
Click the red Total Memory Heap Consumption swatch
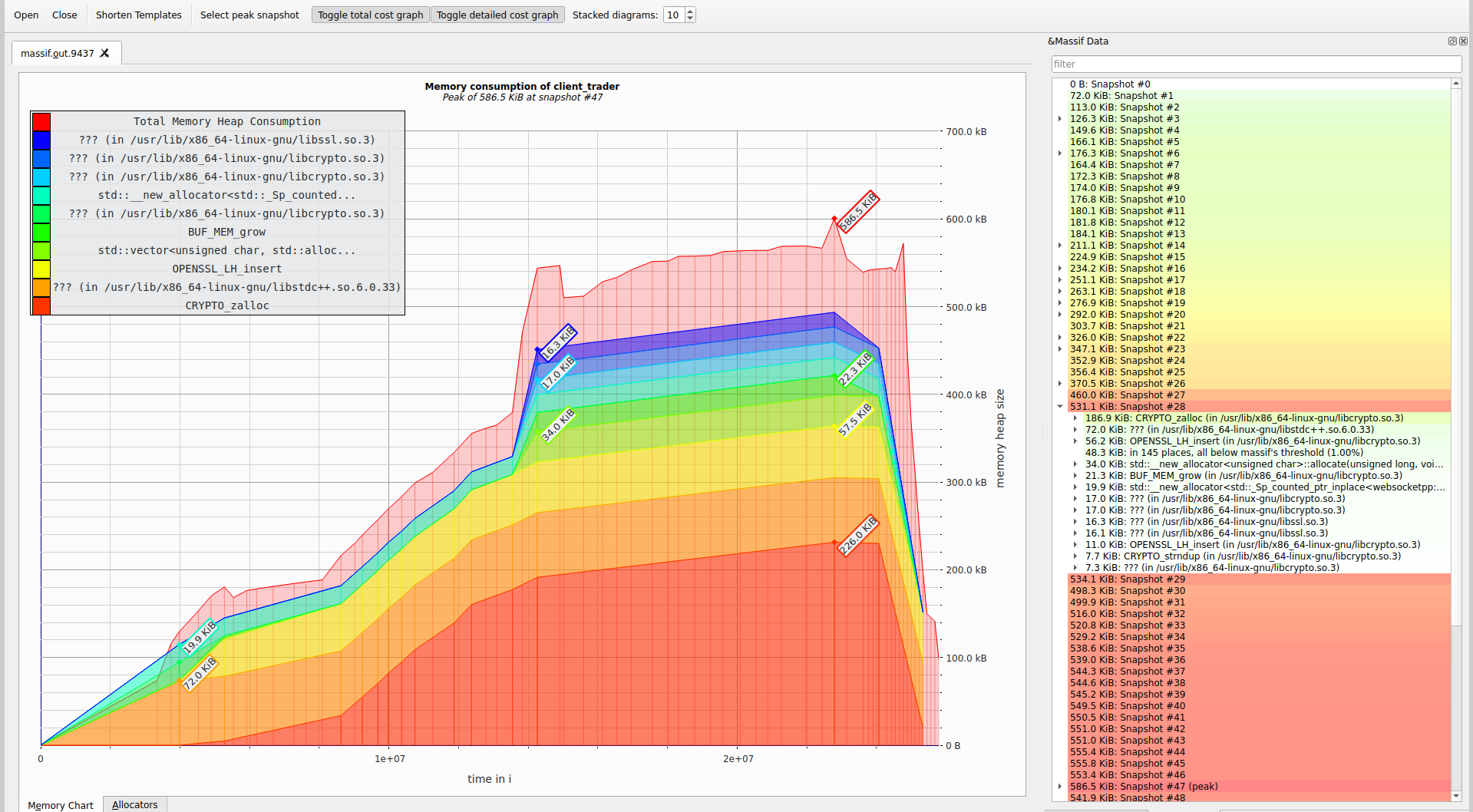(x=41, y=121)
